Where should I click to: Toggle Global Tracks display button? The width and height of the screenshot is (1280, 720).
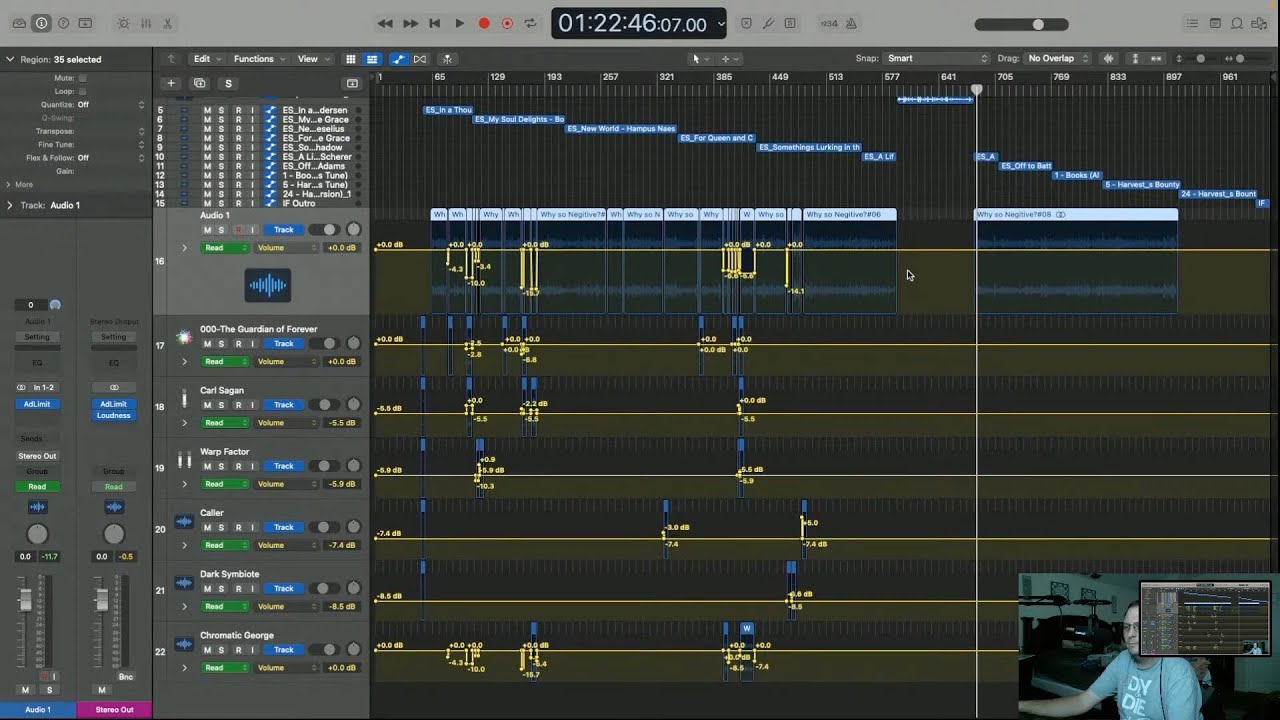[x=352, y=84]
